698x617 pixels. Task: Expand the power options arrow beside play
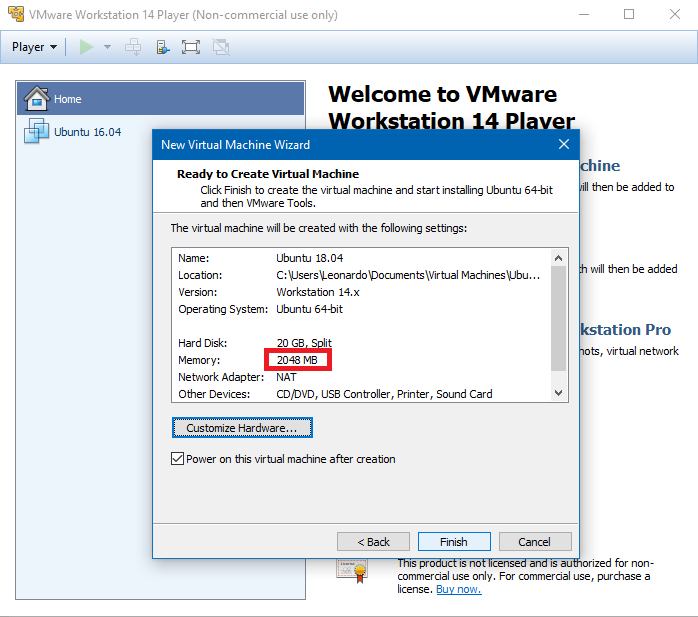point(107,47)
